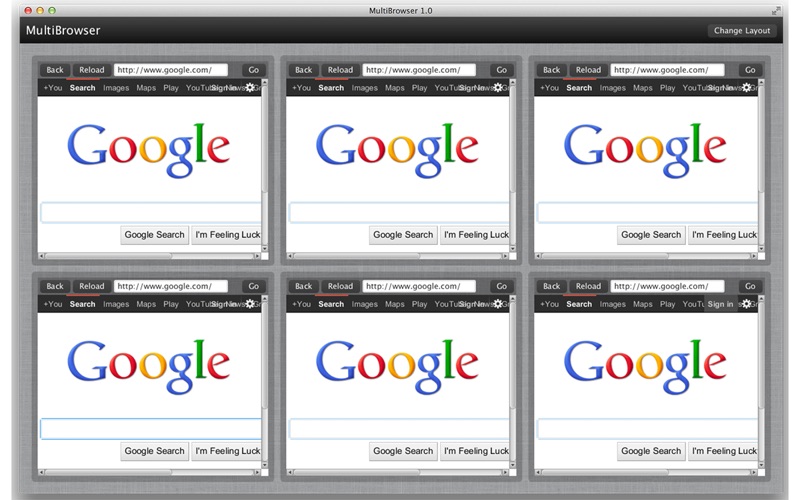Click I'm Feeling Lucky in the bottom-left pane
The height and width of the screenshot is (500, 800).
(226, 451)
